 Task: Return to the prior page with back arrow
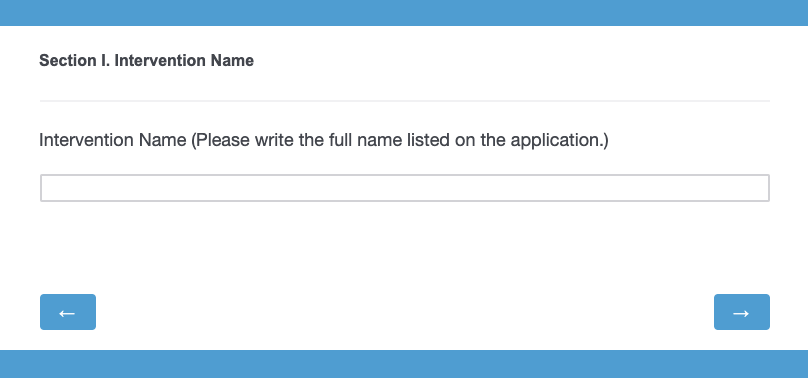68,312
